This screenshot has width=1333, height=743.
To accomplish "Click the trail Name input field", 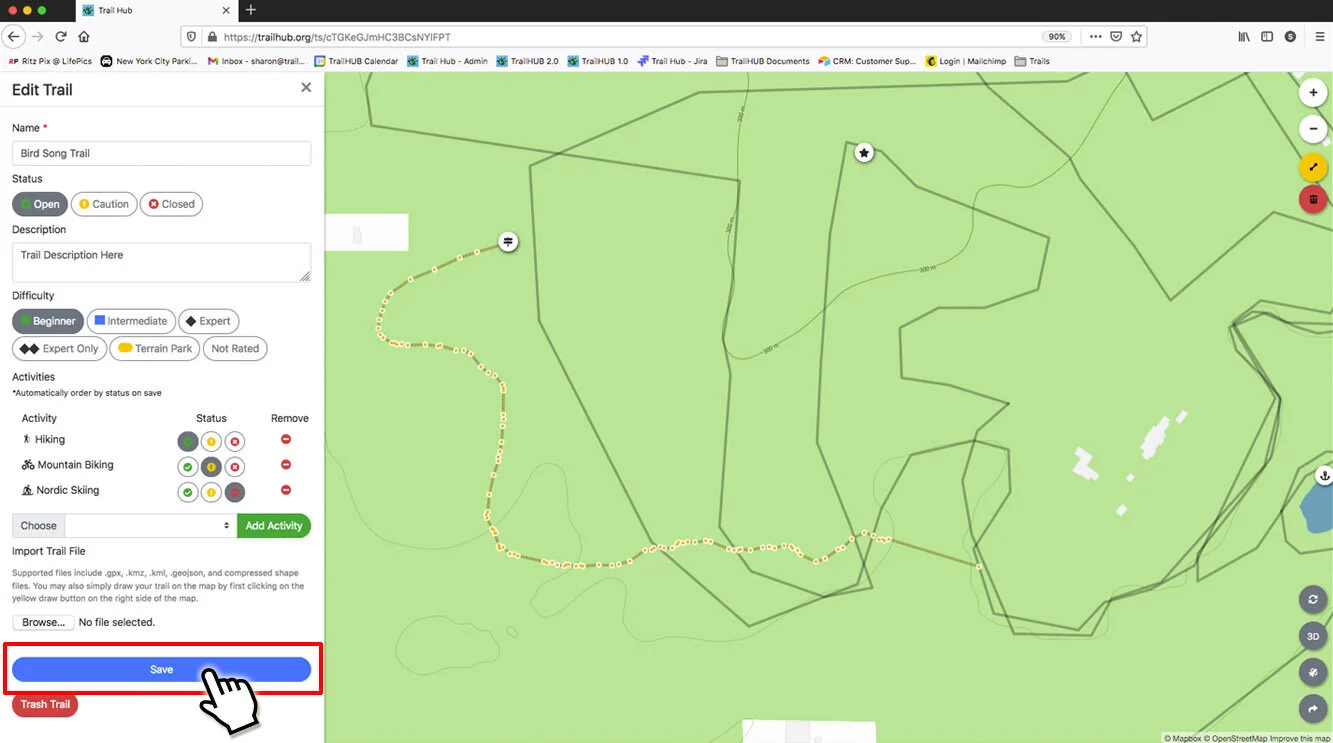I will click(x=161, y=153).
